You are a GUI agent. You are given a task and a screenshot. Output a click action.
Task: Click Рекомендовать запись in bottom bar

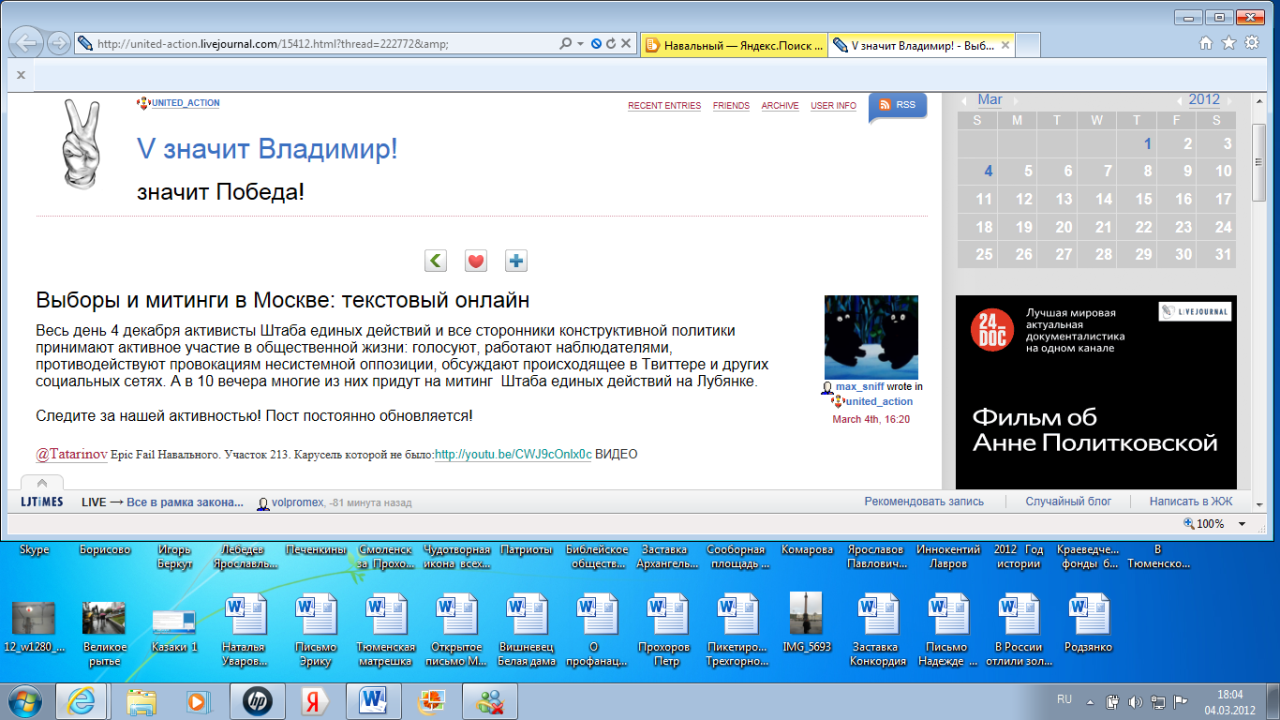click(x=924, y=502)
